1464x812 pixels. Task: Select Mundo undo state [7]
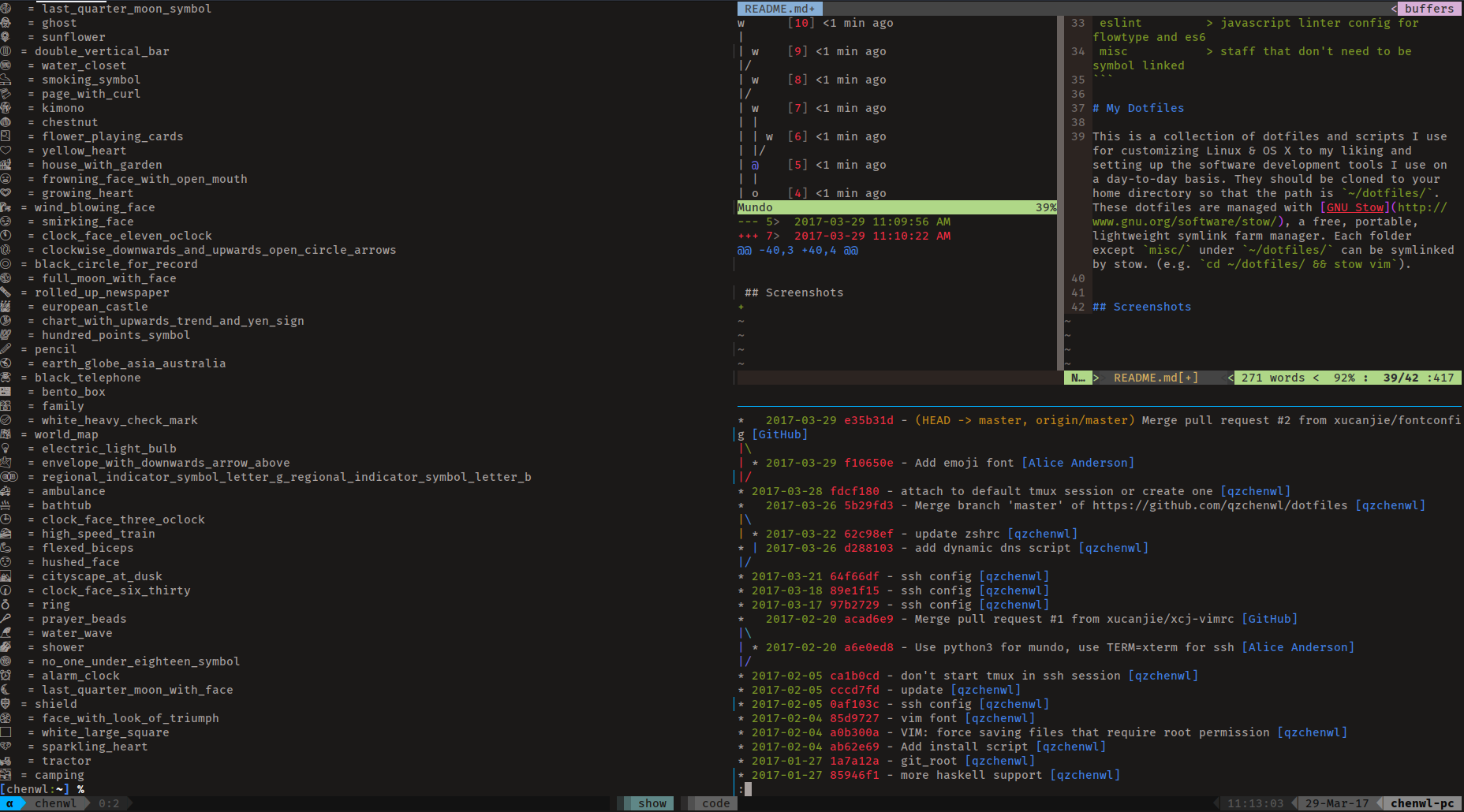click(797, 108)
